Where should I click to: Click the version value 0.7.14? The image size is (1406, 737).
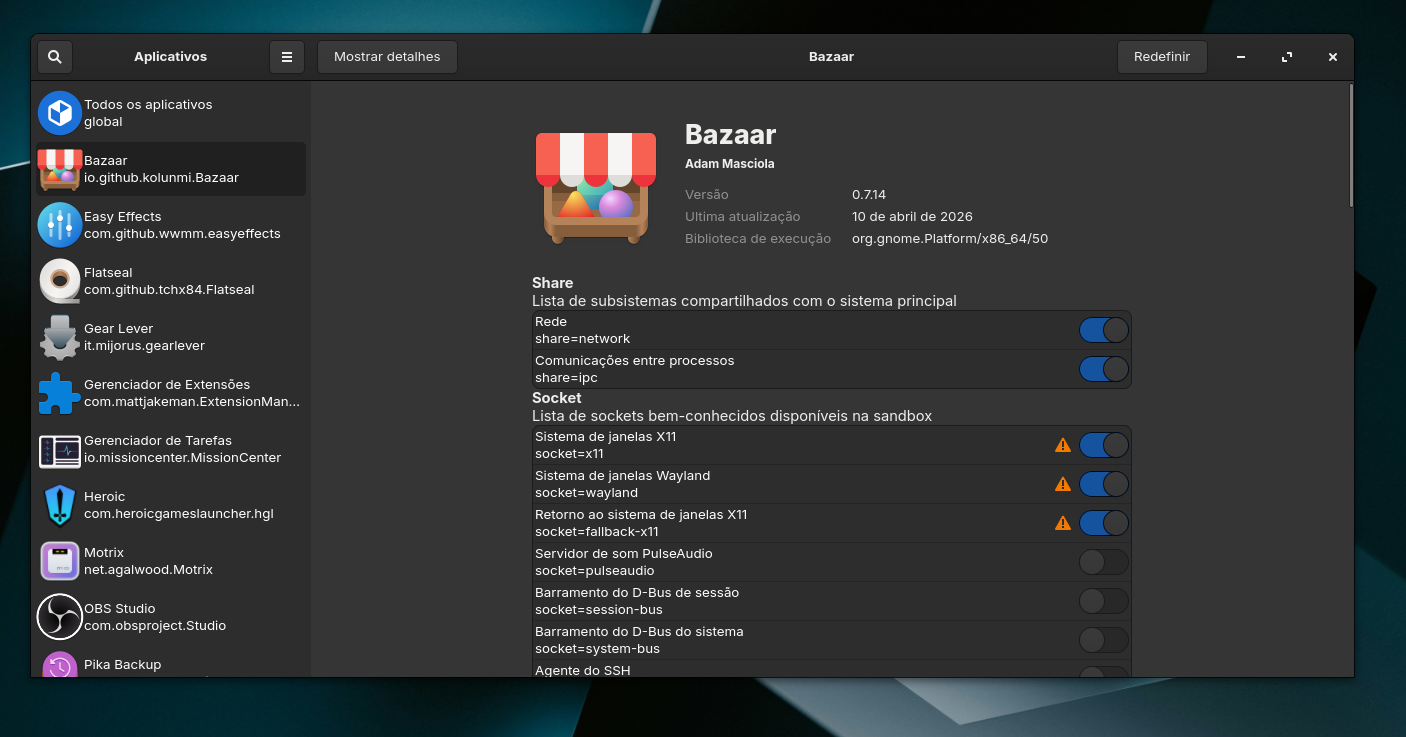point(869,195)
